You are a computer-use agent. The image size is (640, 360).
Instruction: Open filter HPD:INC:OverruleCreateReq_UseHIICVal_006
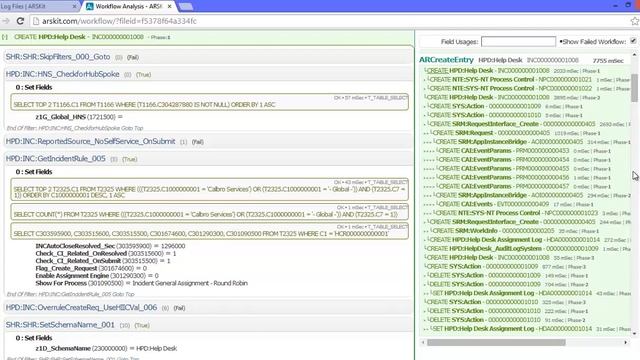[x=81, y=307]
